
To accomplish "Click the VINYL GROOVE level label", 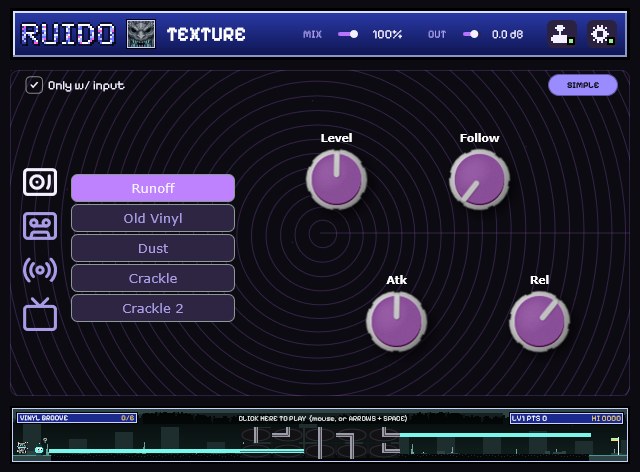I will (x=44, y=418).
